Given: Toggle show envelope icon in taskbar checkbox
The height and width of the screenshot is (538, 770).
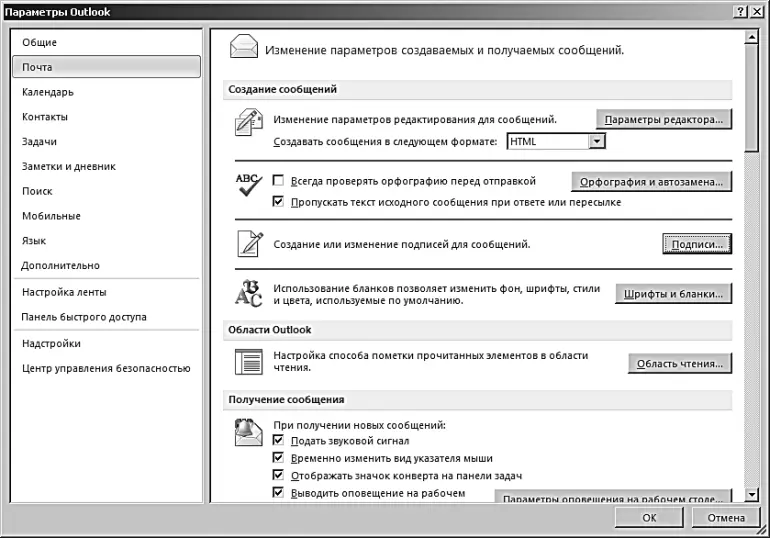Looking at the screenshot, I should click(278, 475).
